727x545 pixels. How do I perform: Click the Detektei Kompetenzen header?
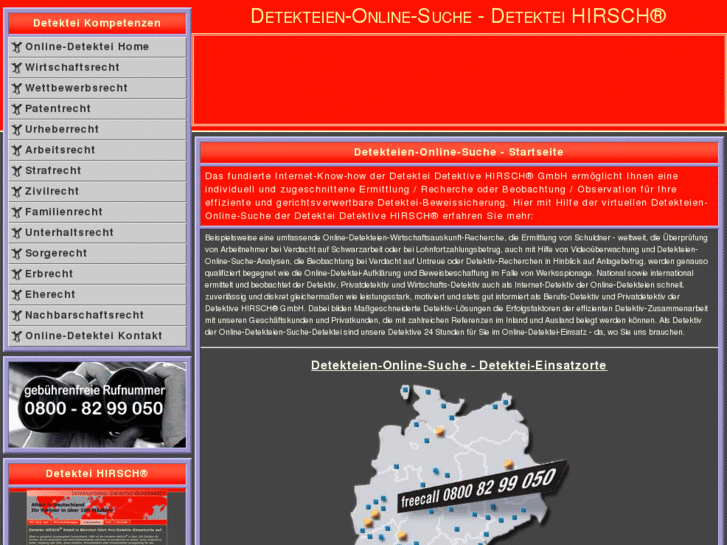97,23
